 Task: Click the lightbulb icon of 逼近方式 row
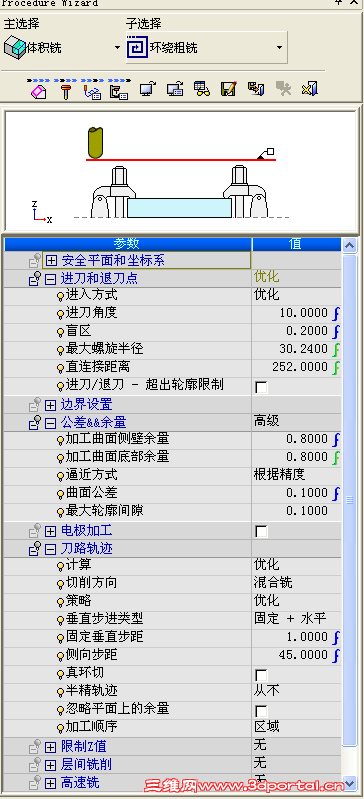click(60, 476)
